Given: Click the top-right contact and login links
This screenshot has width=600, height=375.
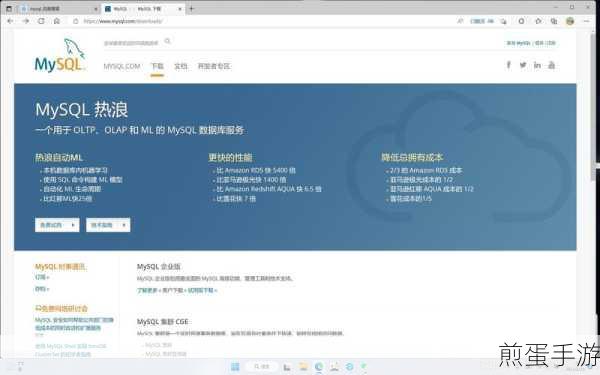Looking at the screenshot, I should (531, 43).
